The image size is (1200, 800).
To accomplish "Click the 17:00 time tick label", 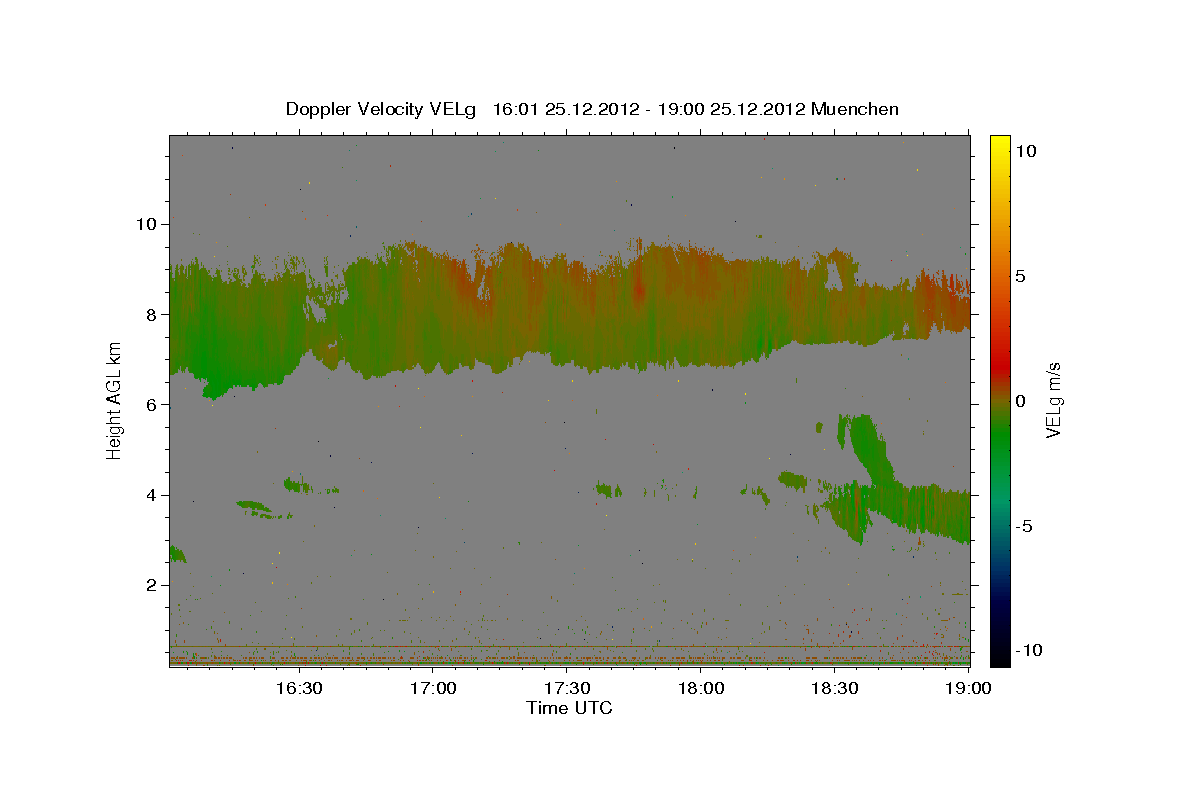I will (x=434, y=688).
